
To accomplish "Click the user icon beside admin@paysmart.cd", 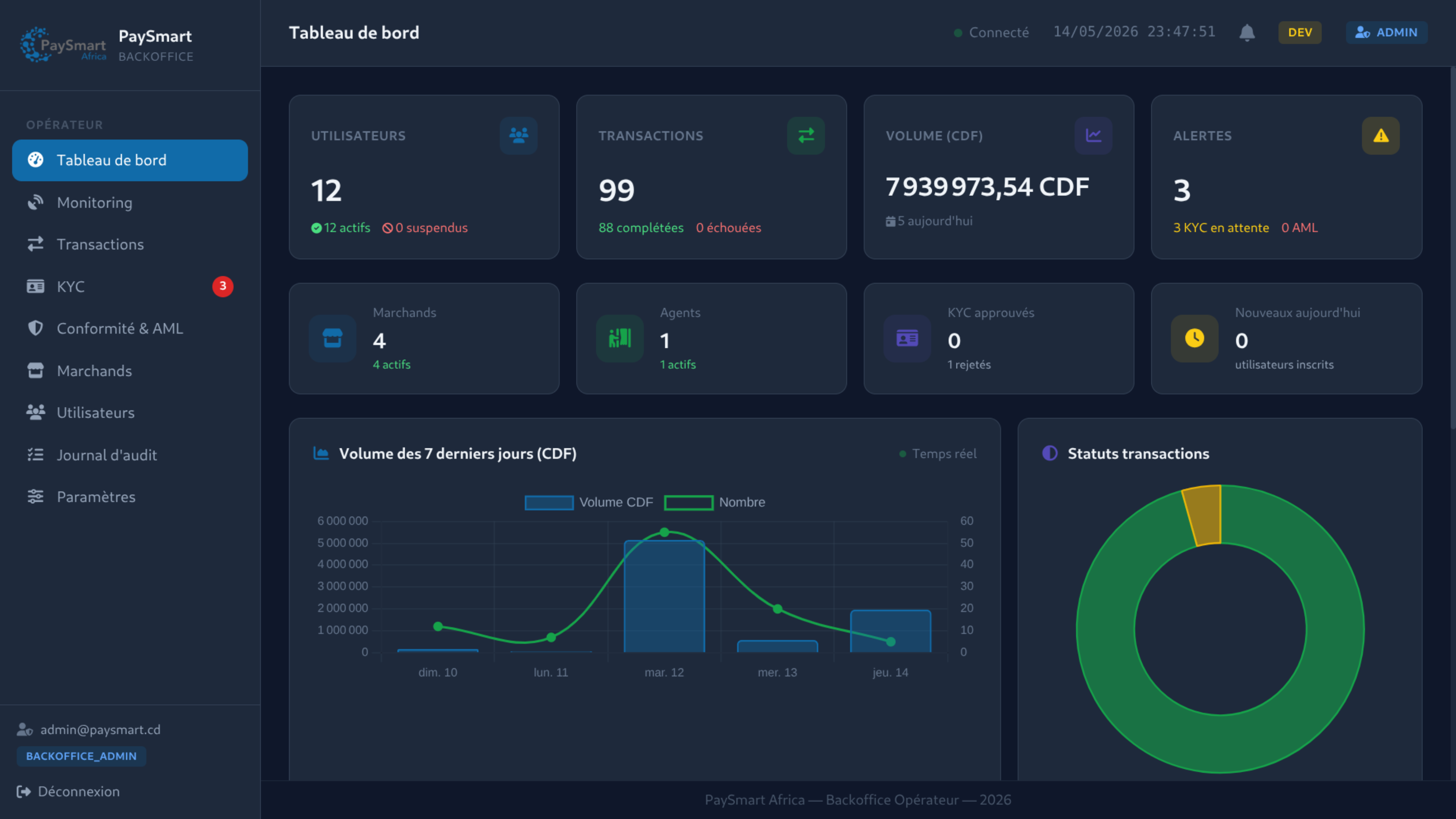I will click(x=25, y=729).
